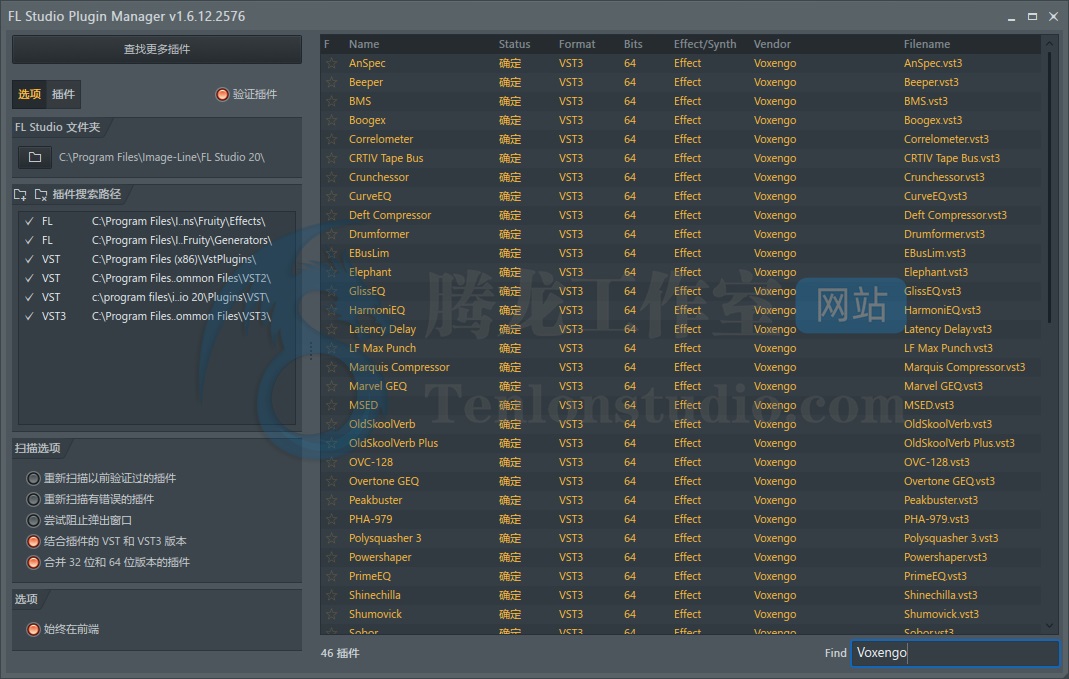1069x679 pixels.
Task: Toggle favorite star for Marvel GEQ
Action: [331, 386]
